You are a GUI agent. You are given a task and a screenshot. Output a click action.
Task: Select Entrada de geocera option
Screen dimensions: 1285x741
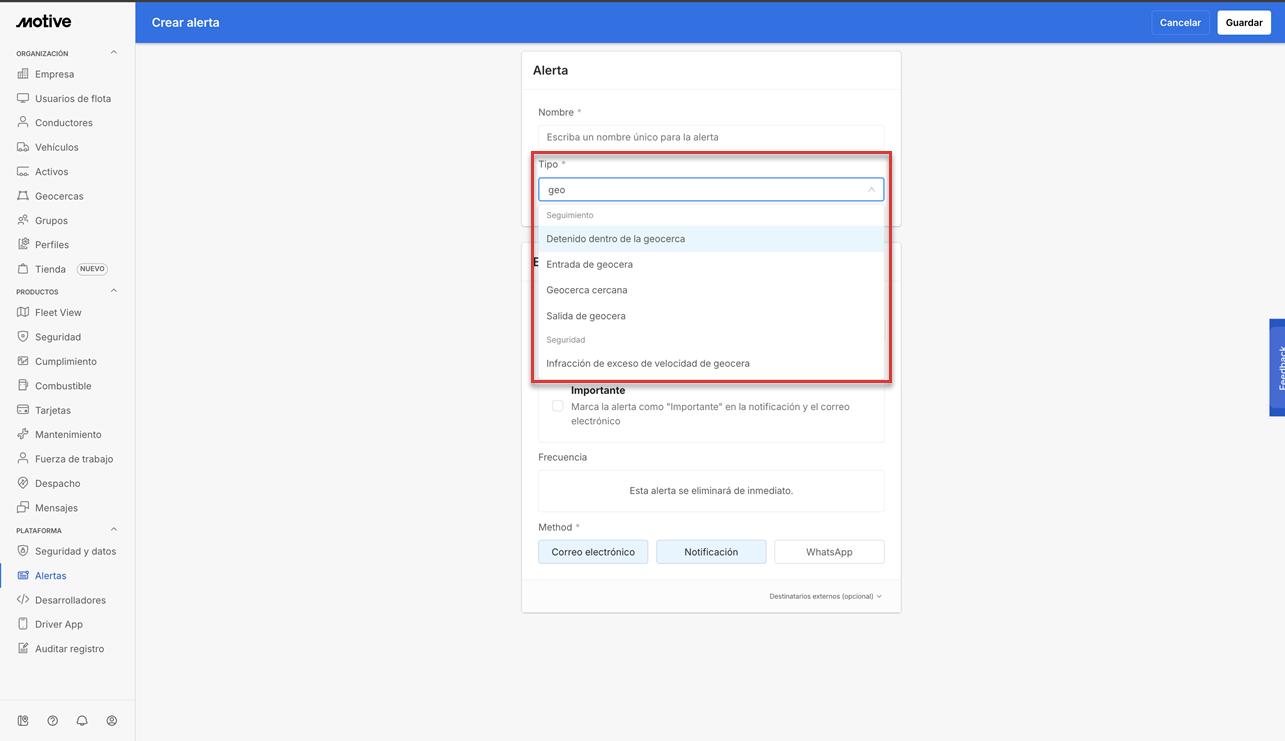tap(589, 265)
